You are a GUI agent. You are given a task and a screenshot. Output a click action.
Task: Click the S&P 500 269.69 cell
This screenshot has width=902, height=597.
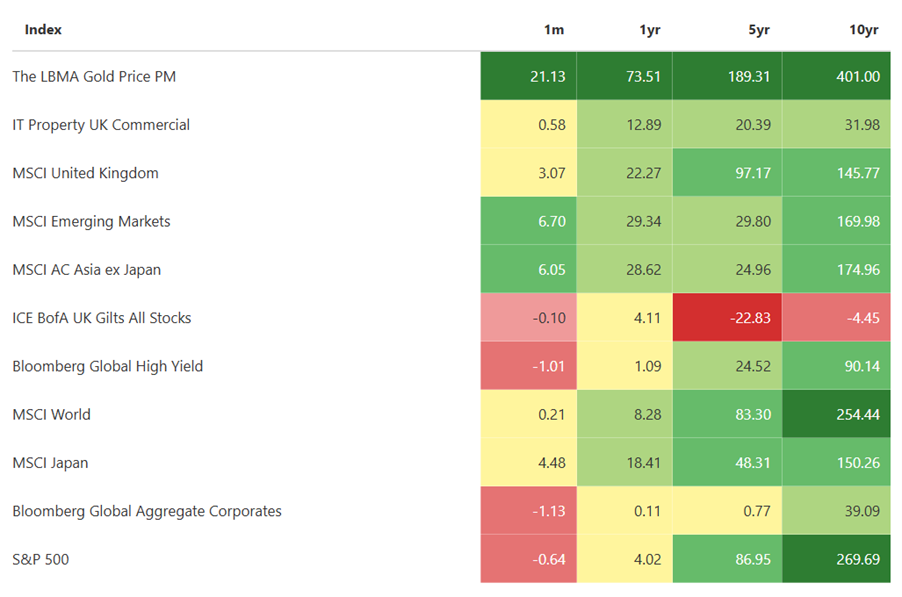836,560
